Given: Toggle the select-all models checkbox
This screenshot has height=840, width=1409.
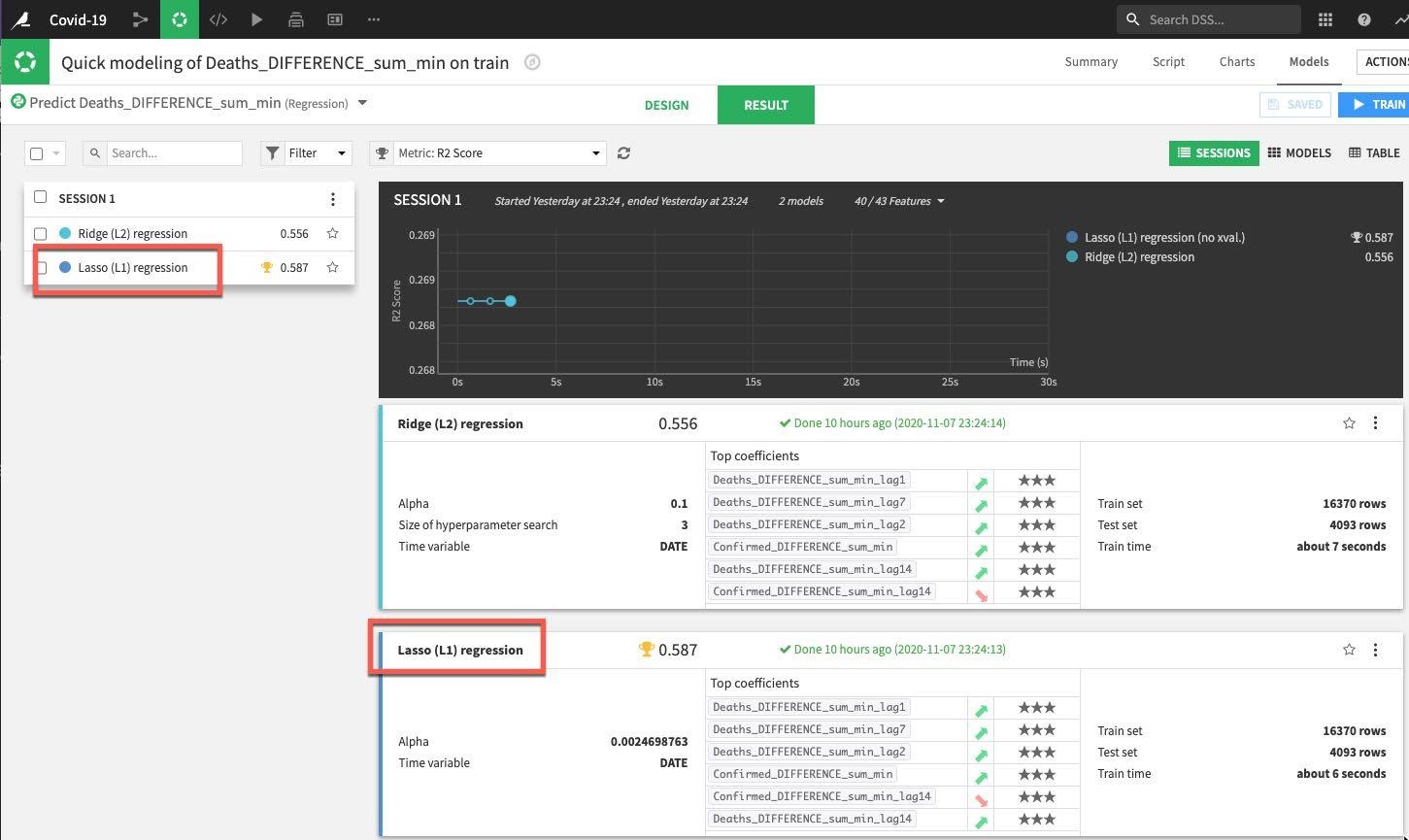Looking at the screenshot, I should tap(37, 153).
